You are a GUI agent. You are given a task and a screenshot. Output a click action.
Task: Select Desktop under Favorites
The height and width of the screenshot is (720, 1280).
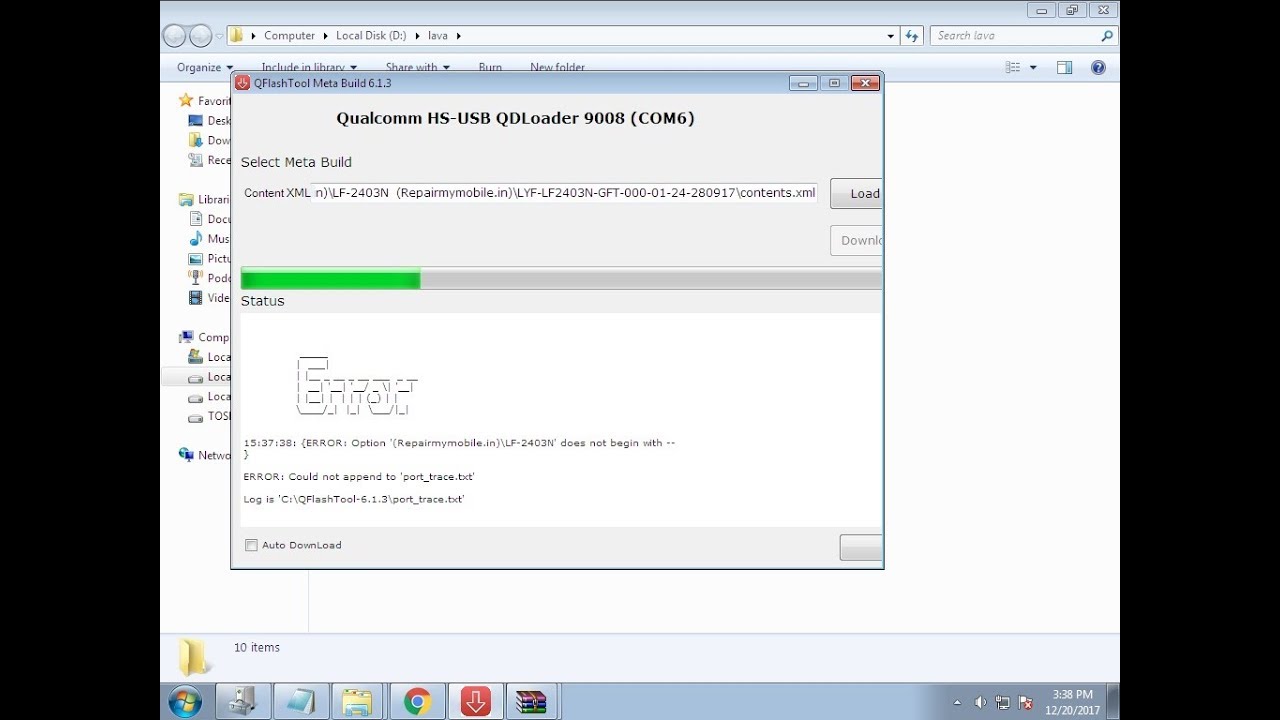[x=210, y=121]
